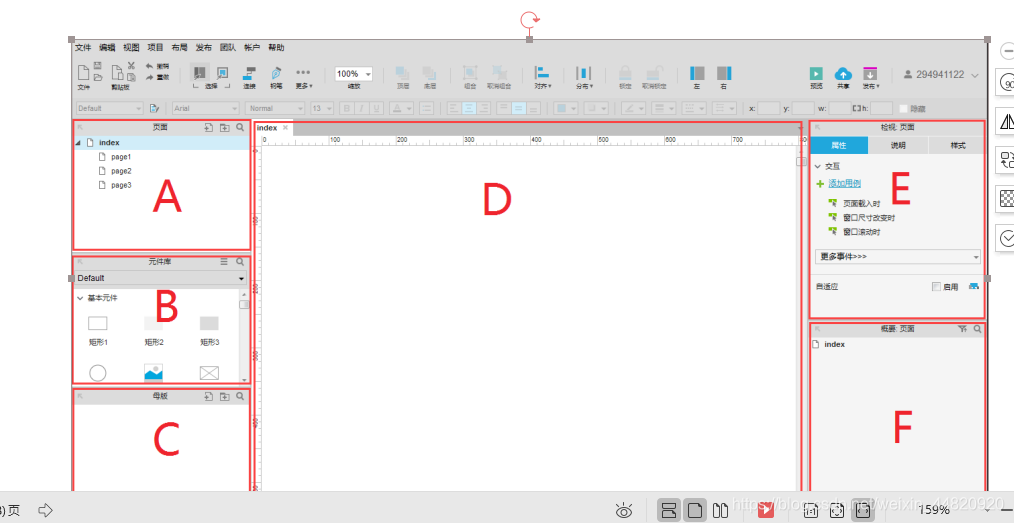Open the Default library dropdown

pyautogui.click(x=161, y=278)
